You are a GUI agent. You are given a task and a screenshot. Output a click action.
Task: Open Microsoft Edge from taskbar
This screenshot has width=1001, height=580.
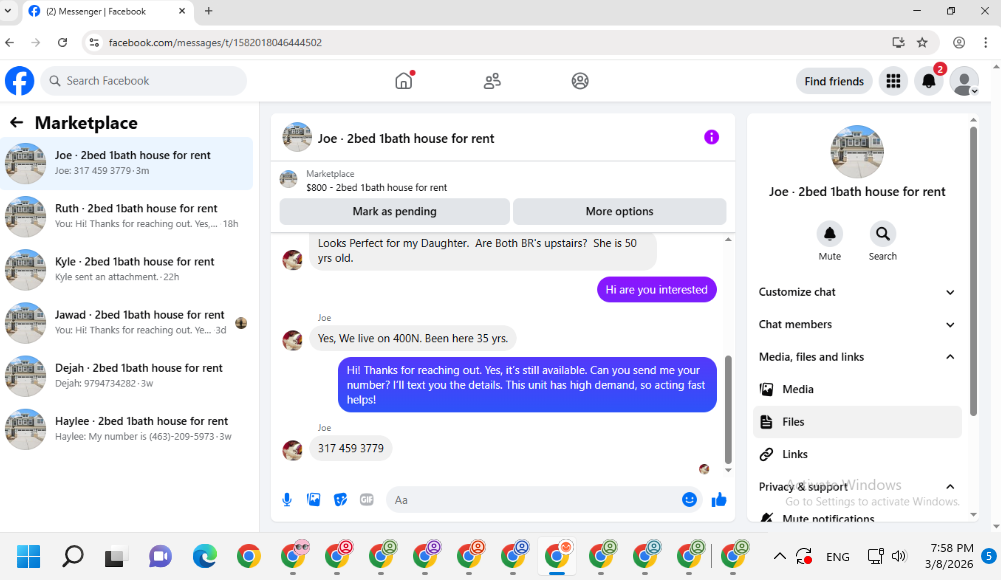pos(204,556)
